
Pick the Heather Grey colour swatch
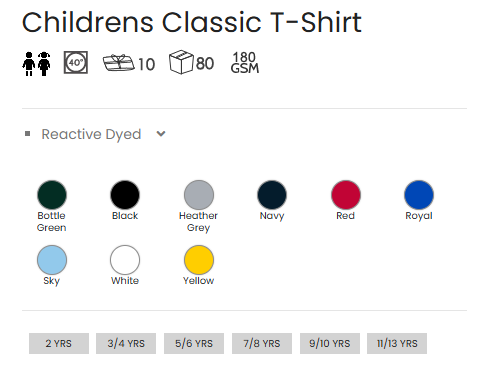(x=199, y=195)
